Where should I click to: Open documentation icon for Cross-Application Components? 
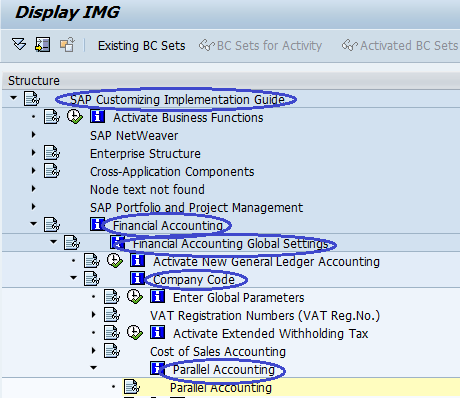52,171
